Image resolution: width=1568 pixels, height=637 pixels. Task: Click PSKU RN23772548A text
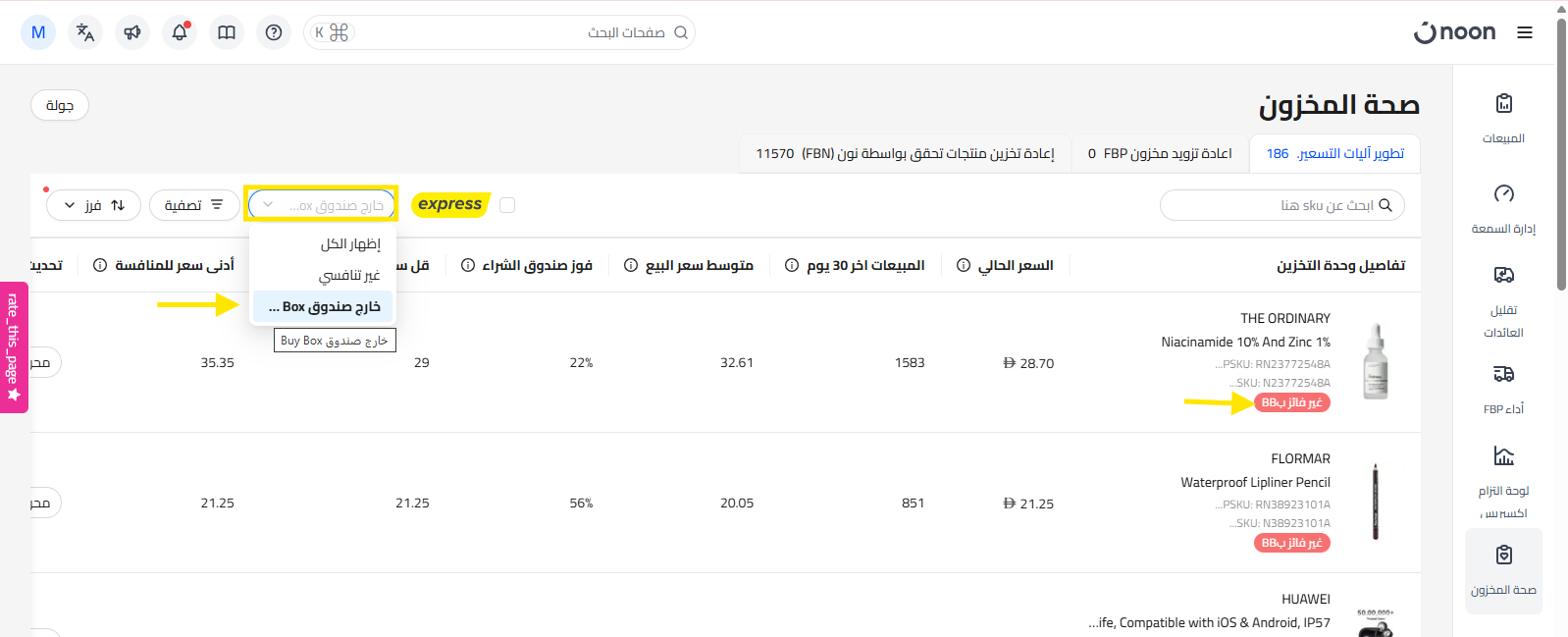(x=1273, y=364)
